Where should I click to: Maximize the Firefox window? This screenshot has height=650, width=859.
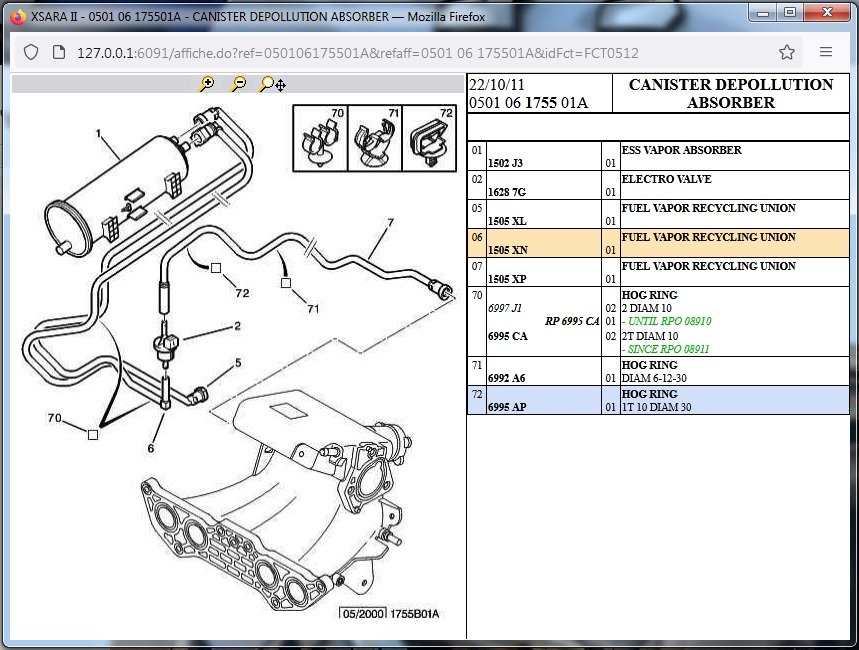click(x=789, y=13)
